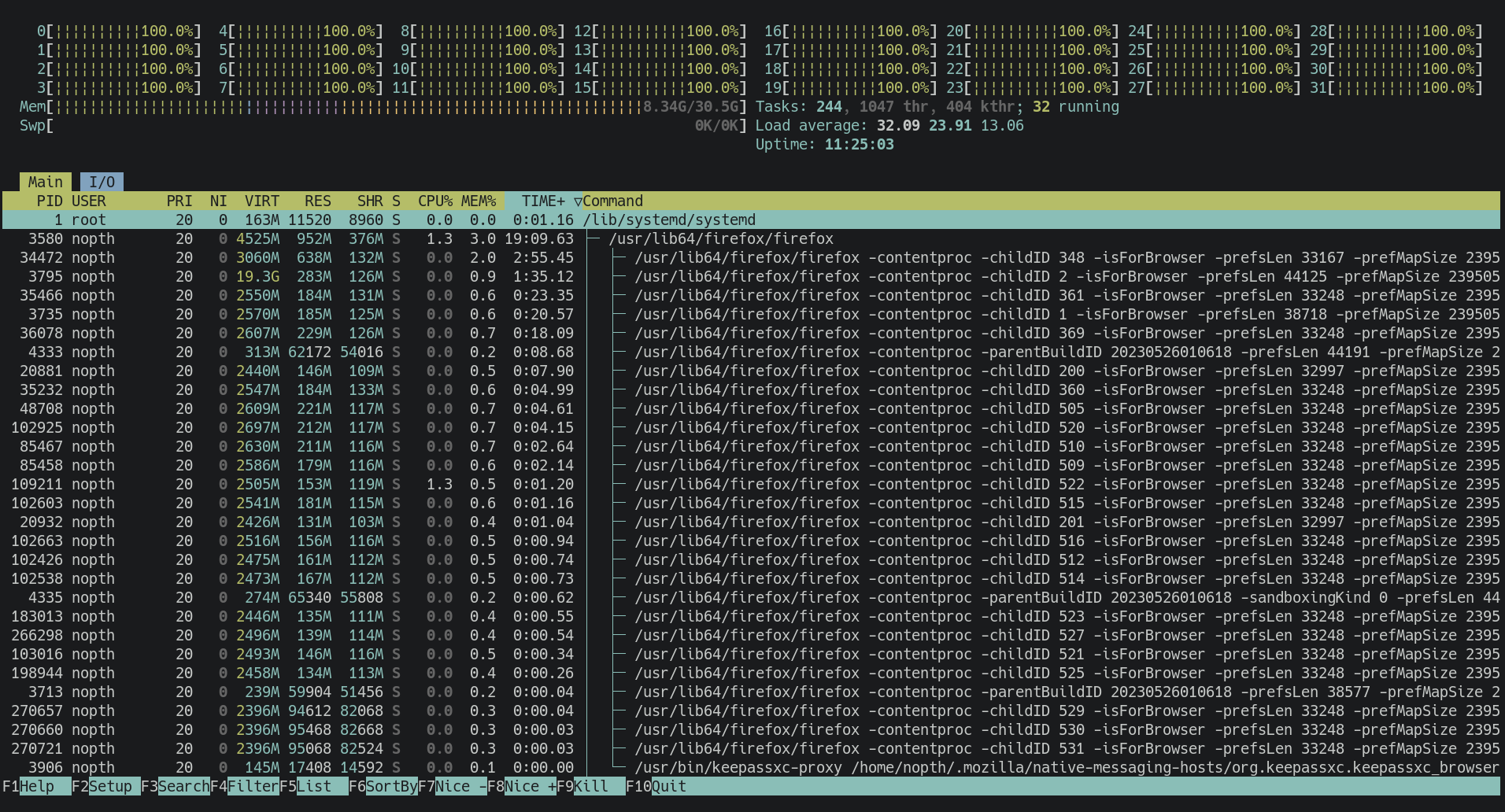The height and width of the screenshot is (812, 1505).
Task: Select process row with PID 4335
Action: click(752, 597)
